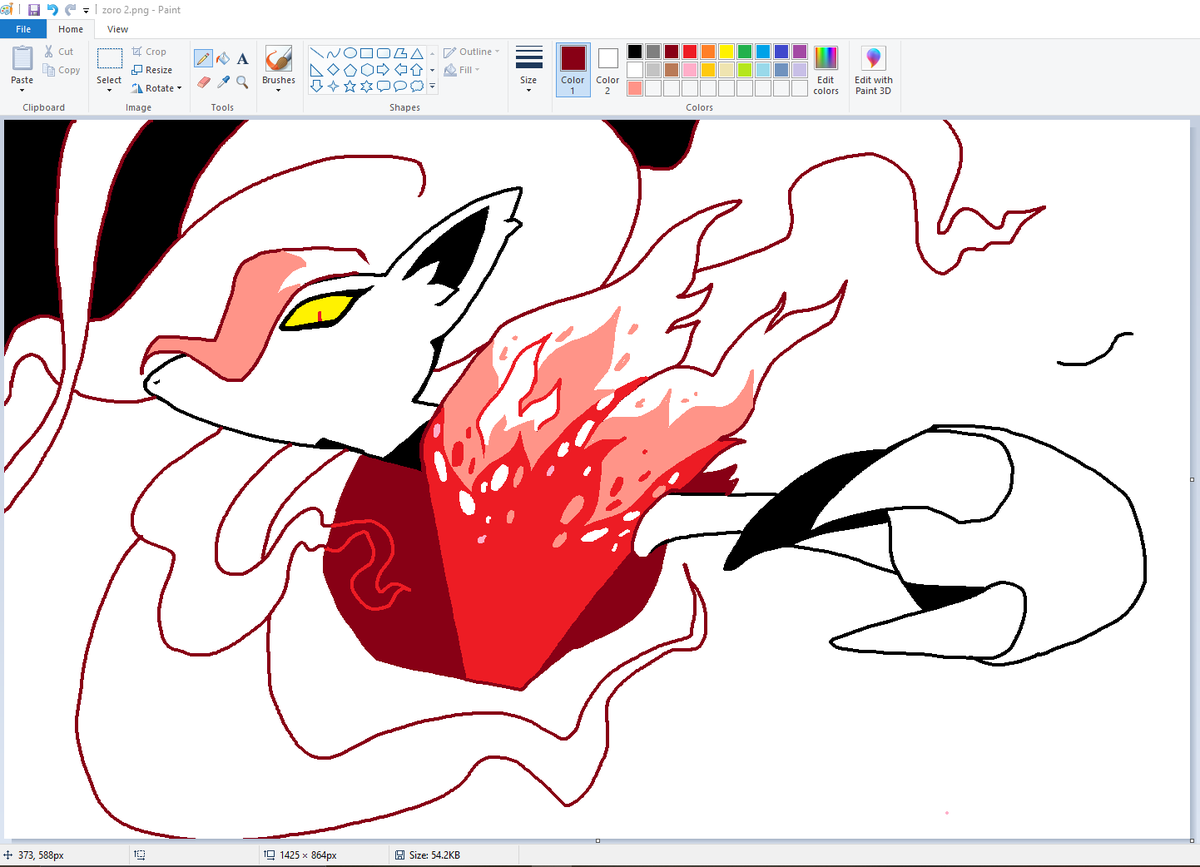Viewport: 1200px width, 867px height.
Task: Choose the Right triangle shape
Action: [x=316, y=70]
